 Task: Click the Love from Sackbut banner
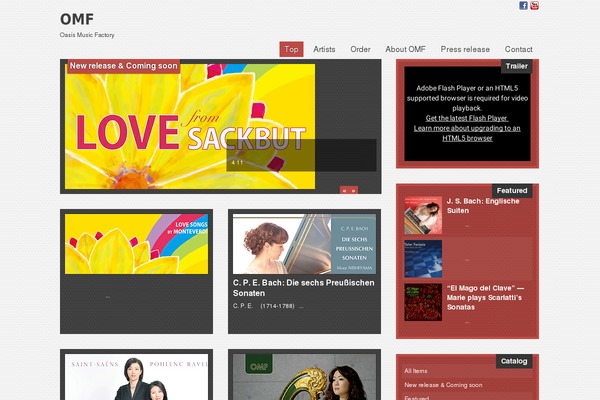(190, 126)
